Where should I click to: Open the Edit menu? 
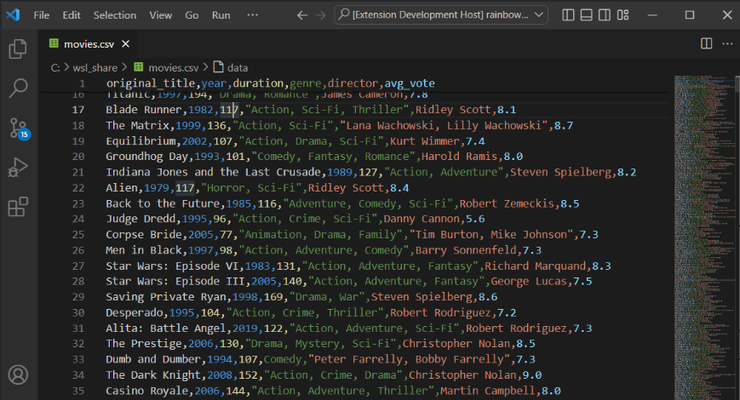[x=71, y=15]
